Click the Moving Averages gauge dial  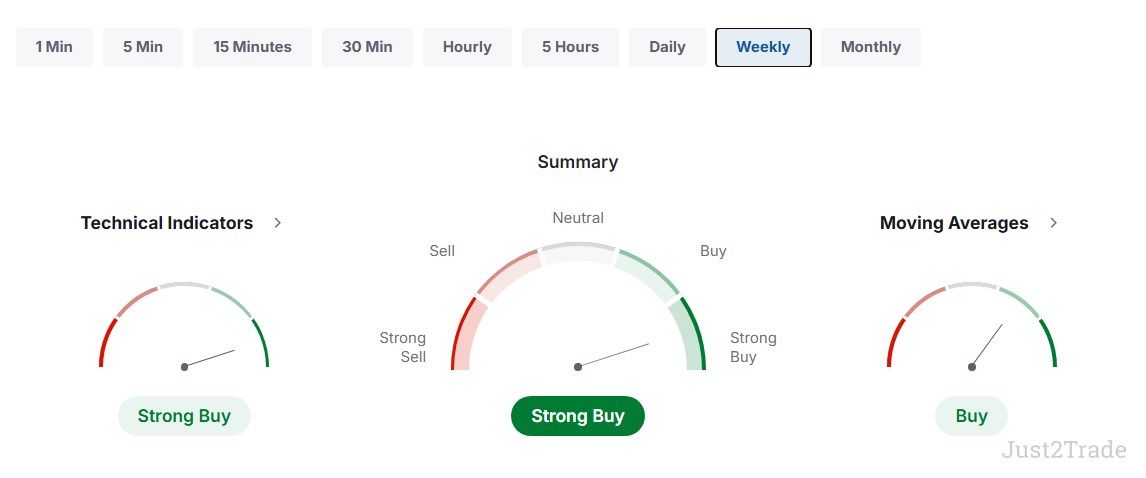click(971, 325)
